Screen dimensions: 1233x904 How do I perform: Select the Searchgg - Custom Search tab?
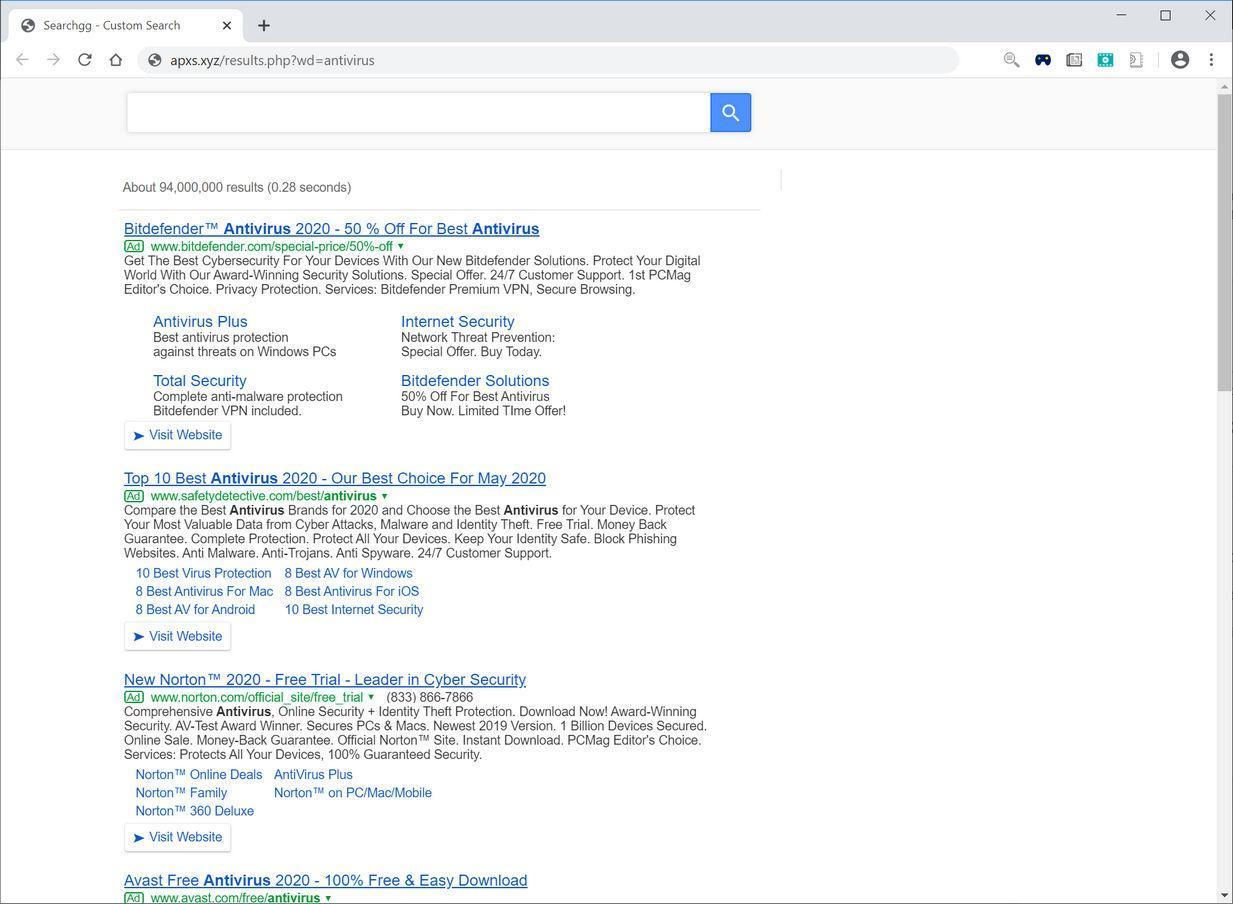[125, 25]
